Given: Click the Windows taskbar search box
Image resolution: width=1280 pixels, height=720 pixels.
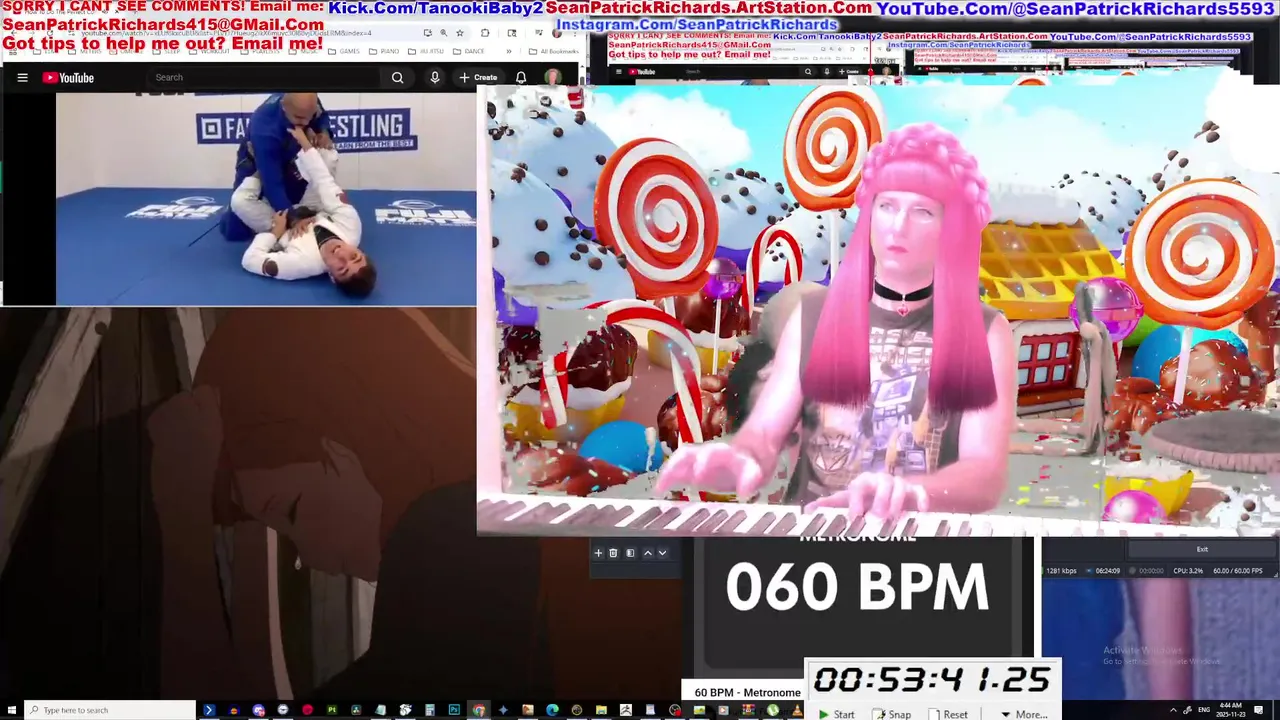Looking at the screenshot, I should 110,710.
